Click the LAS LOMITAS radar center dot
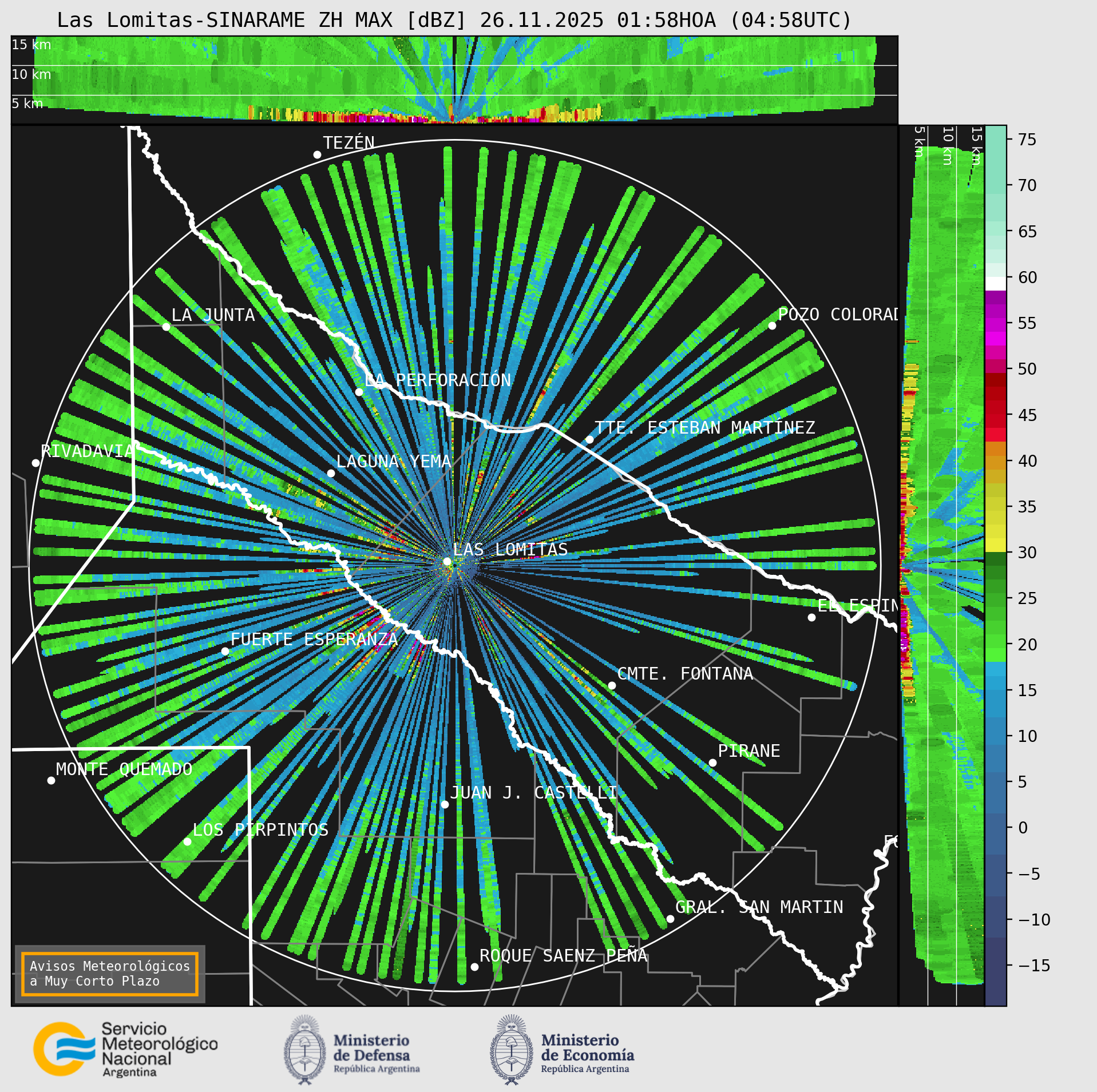Viewport: 1097px width, 1092px height. pyautogui.click(x=447, y=562)
